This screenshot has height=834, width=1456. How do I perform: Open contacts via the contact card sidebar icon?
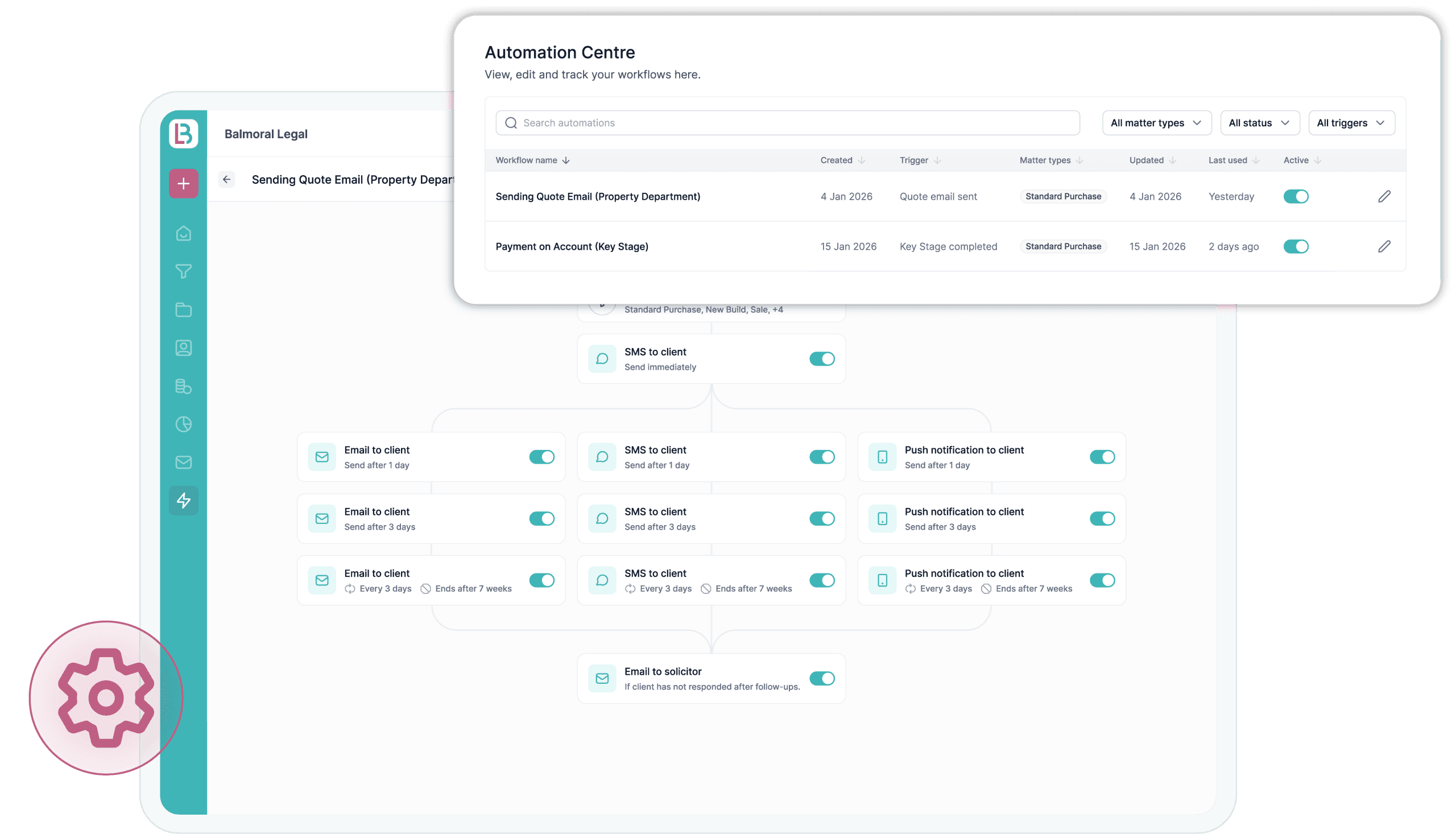183,348
